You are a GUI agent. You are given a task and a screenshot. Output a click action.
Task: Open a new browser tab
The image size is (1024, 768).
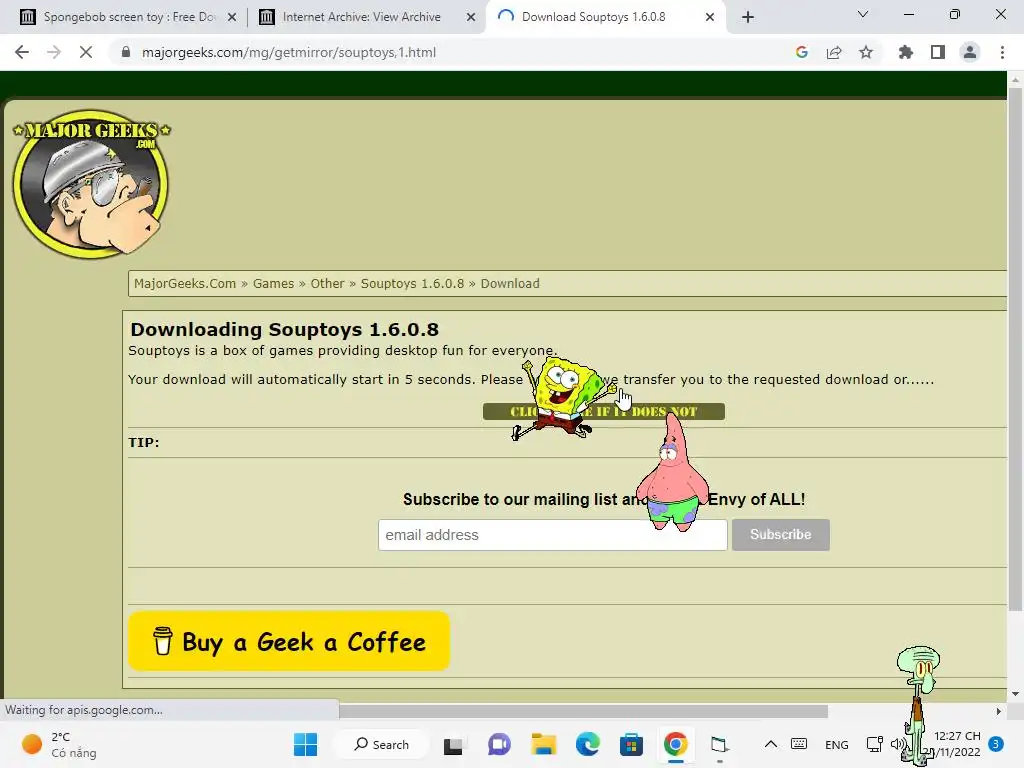click(748, 17)
